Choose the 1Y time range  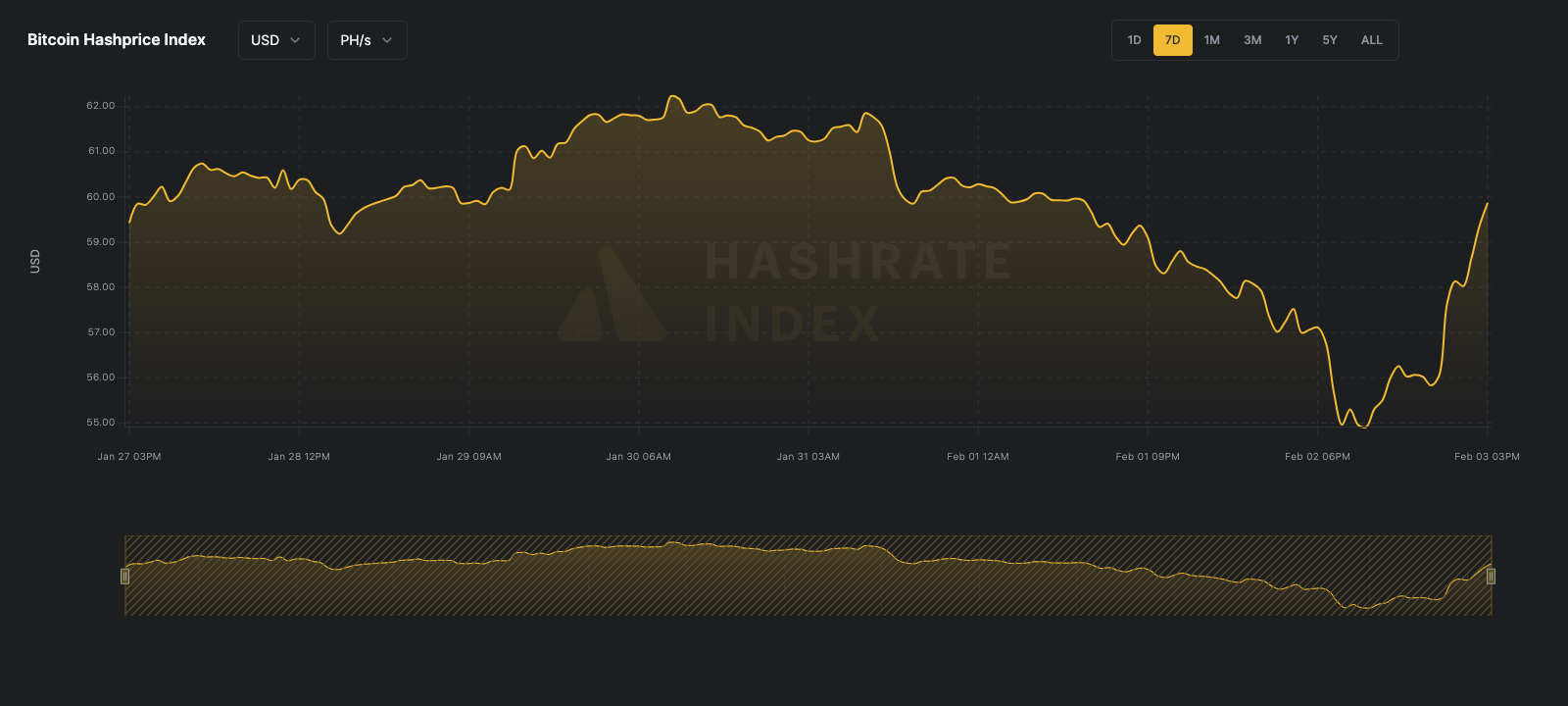coord(1292,40)
